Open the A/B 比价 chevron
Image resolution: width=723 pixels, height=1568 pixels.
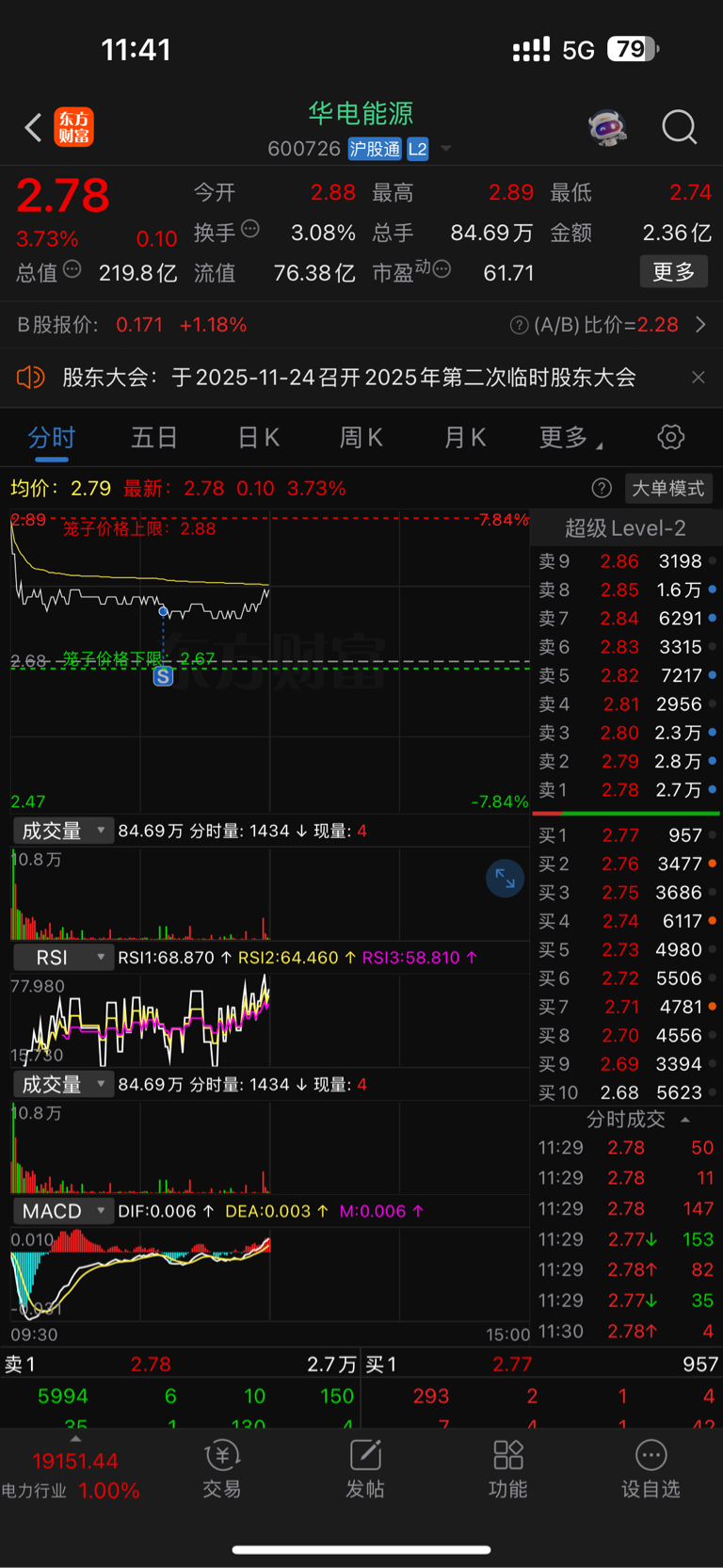pos(700,325)
